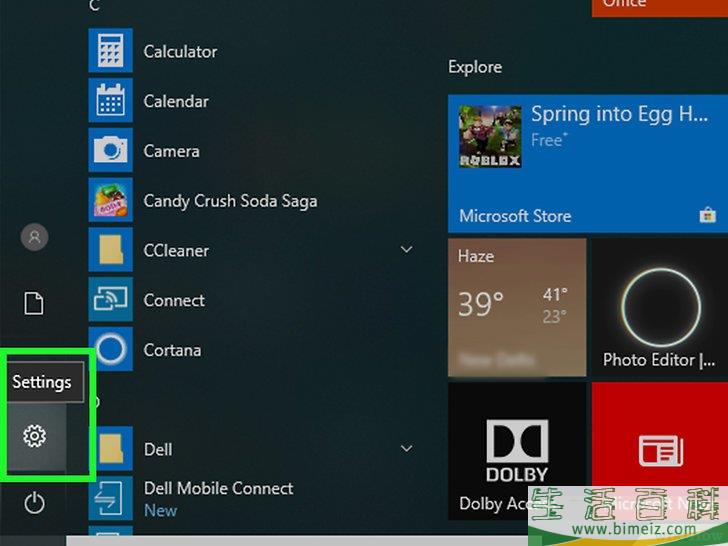Viewport: 728px width, 546px height.
Task: Expand the CCleaner folder chevron
Action: point(407,250)
